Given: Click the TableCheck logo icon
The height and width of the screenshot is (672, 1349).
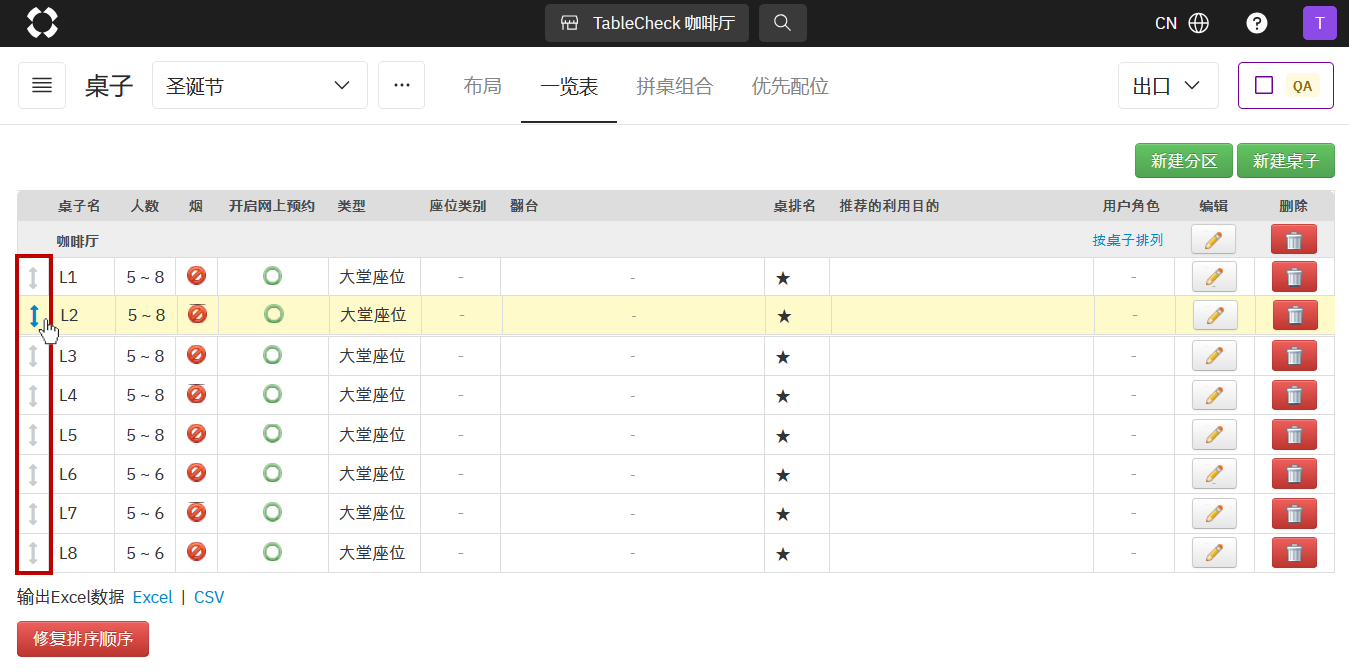Looking at the screenshot, I should tap(42, 23).
